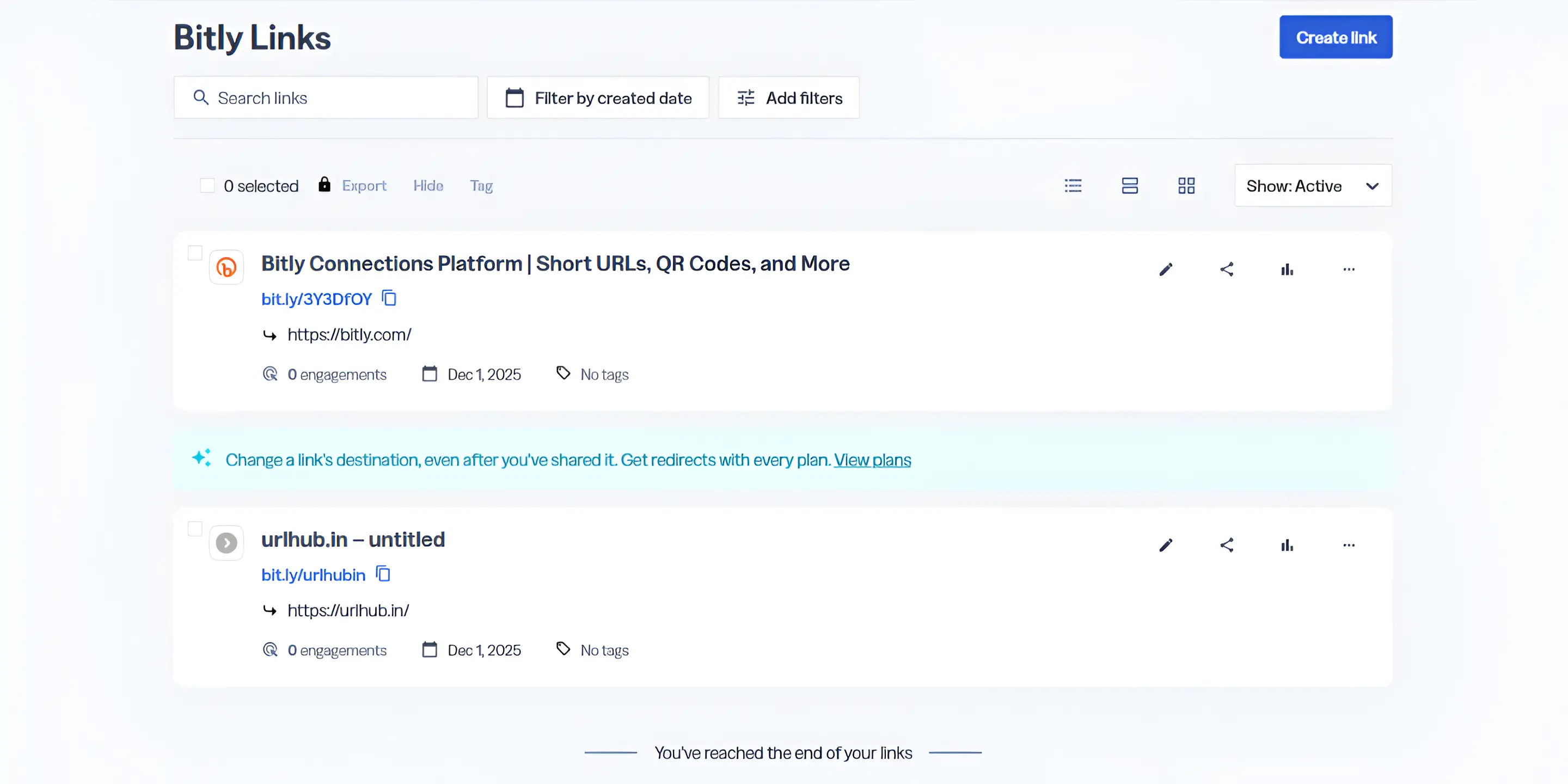Edit the Bitly Connections Platform link
Screen dimensions: 1568x784
click(1166, 269)
